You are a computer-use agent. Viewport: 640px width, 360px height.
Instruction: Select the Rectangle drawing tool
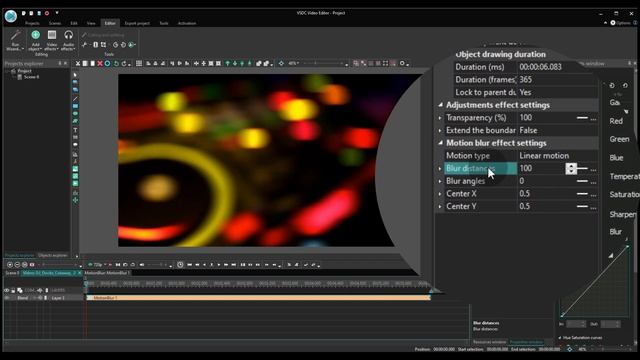[75, 106]
